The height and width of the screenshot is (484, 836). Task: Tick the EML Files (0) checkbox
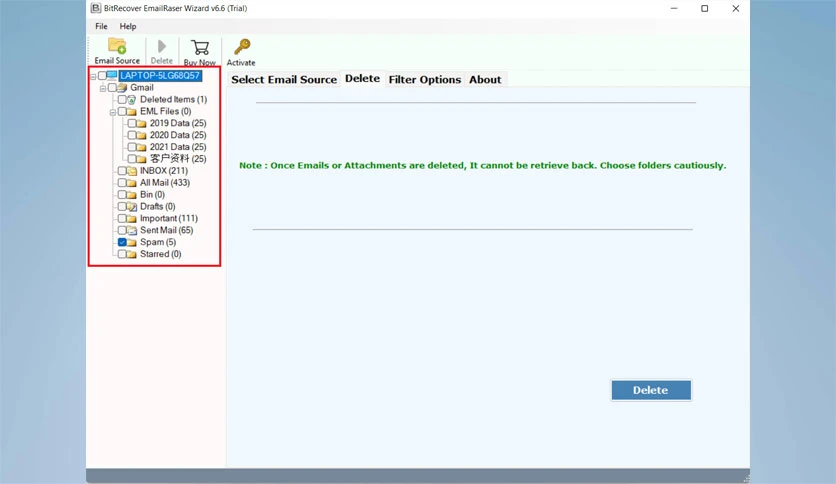tap(122, 111)
